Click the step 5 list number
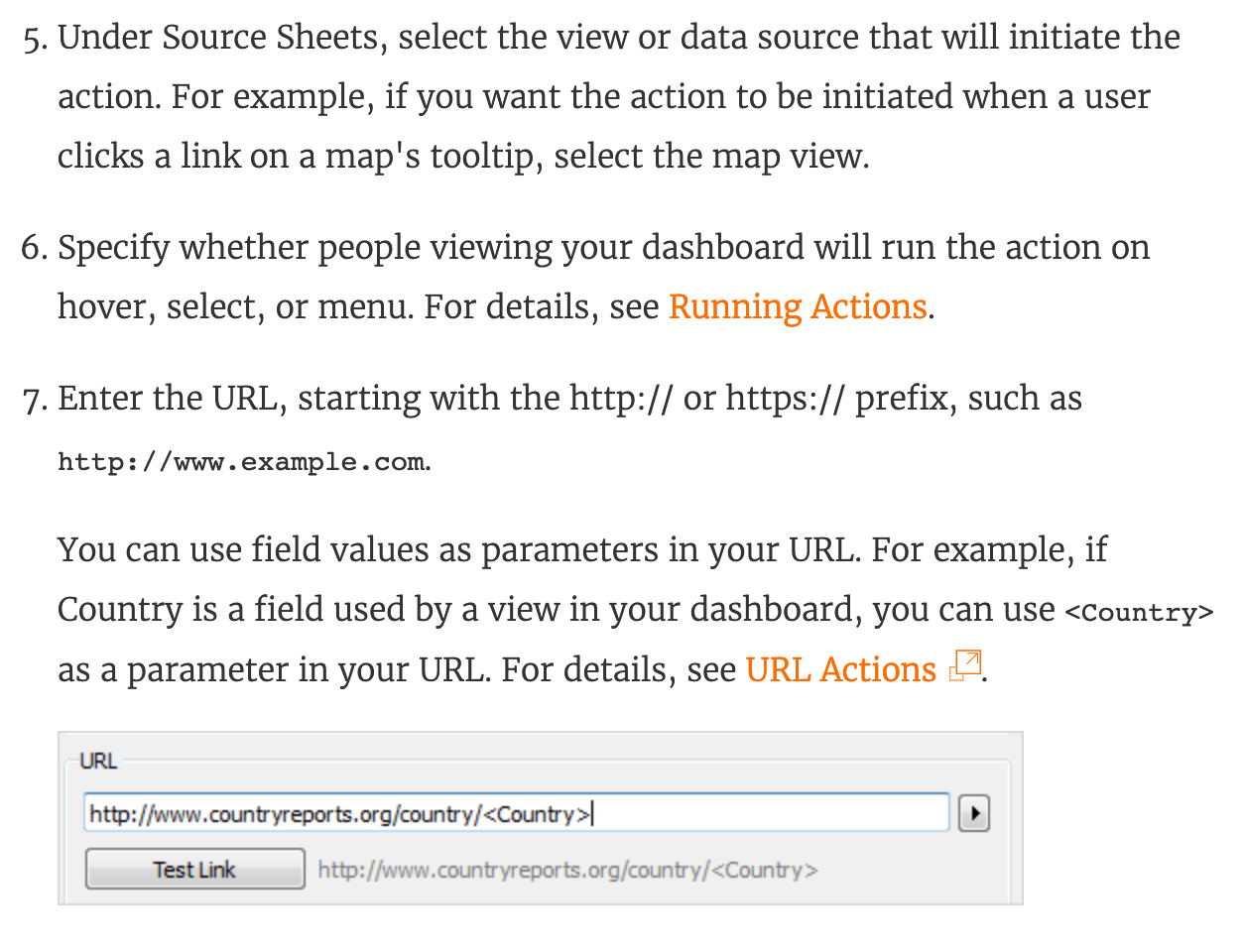The width and height of the screenshot is (1244, 952). pos(34,40)
